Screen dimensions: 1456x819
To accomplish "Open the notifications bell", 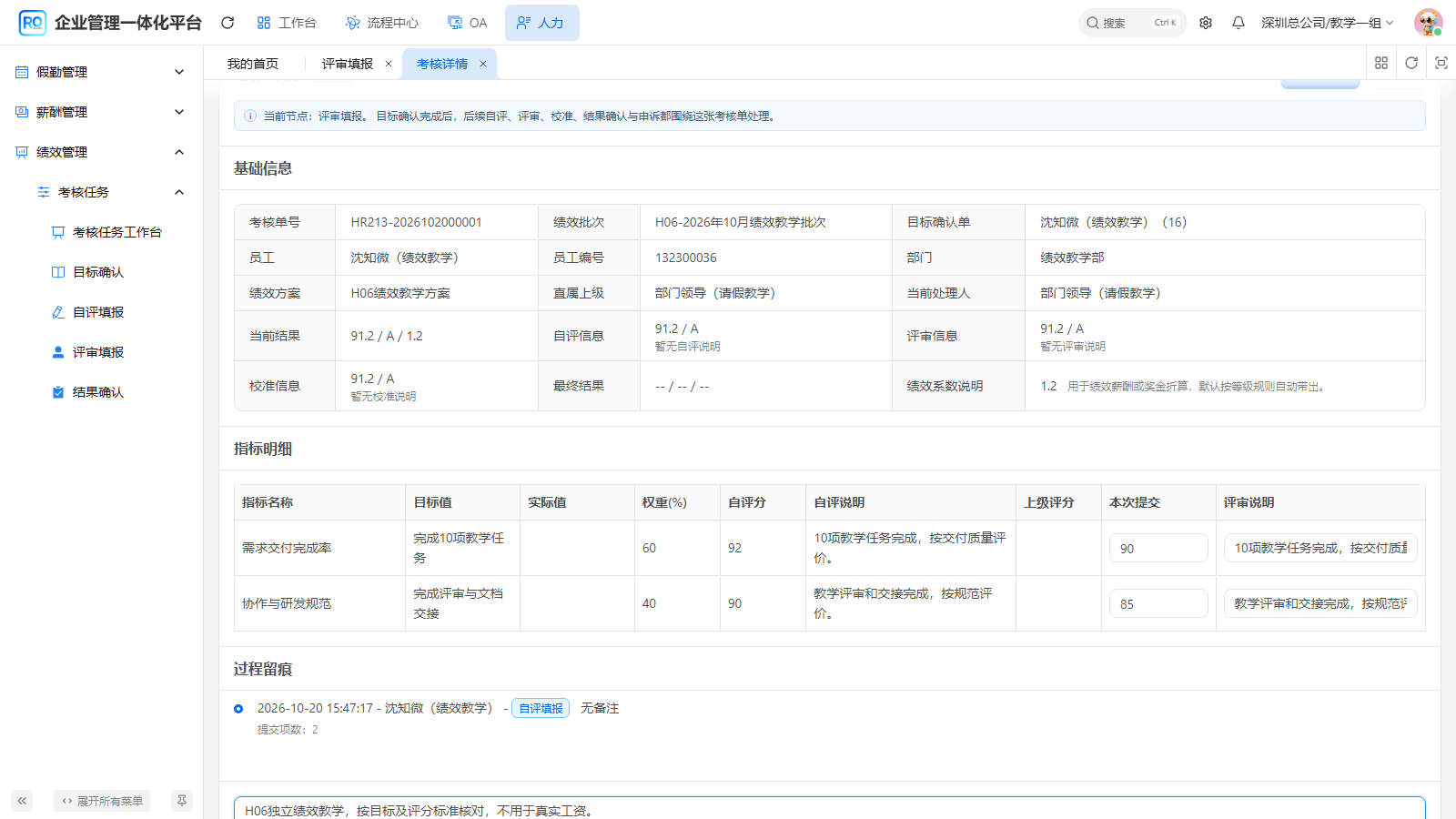I will click(x=1239, y=23).
